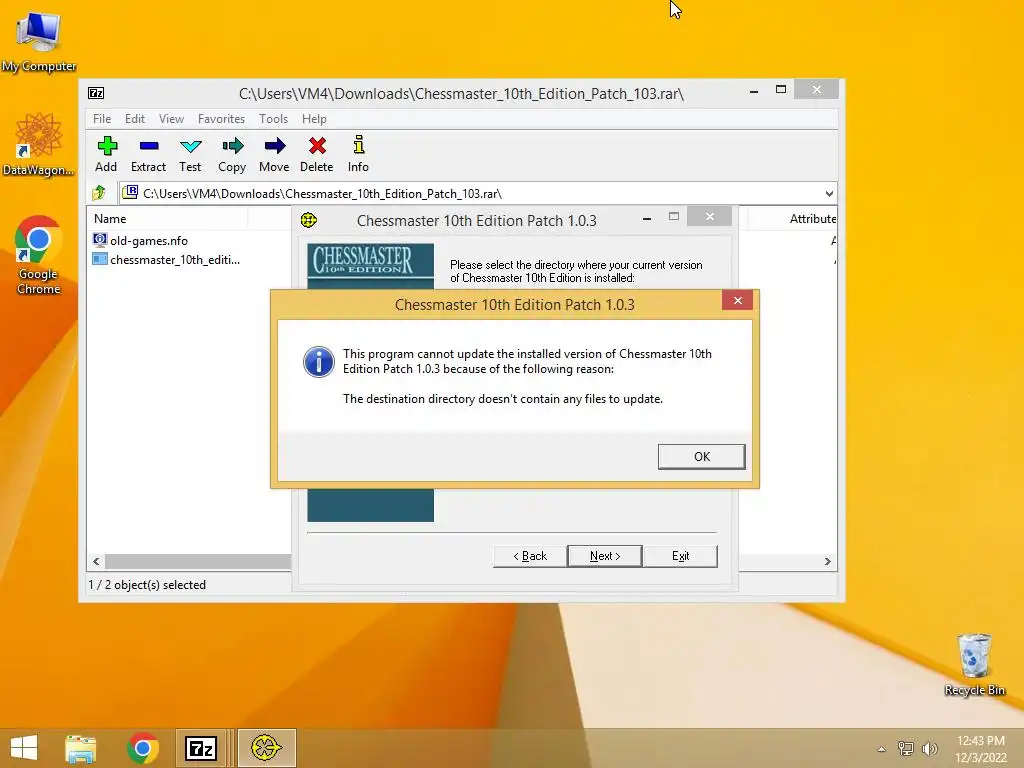Open the Tools menu in 7-Zip
Image resolution: width=1024 pixels, height=768 pixels.
coord(273,119)
